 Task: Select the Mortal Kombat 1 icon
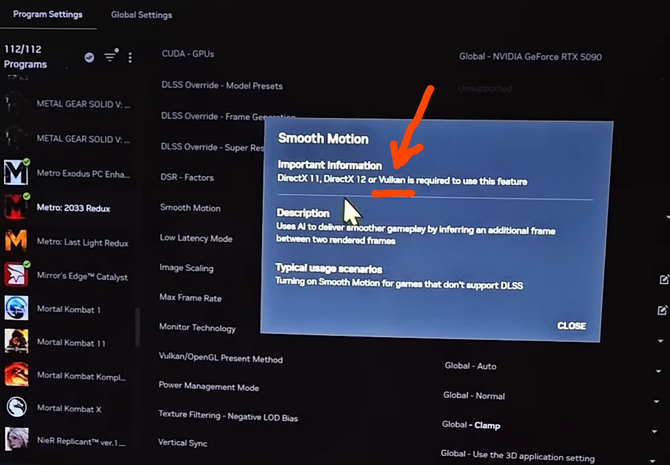coord(16,308)
